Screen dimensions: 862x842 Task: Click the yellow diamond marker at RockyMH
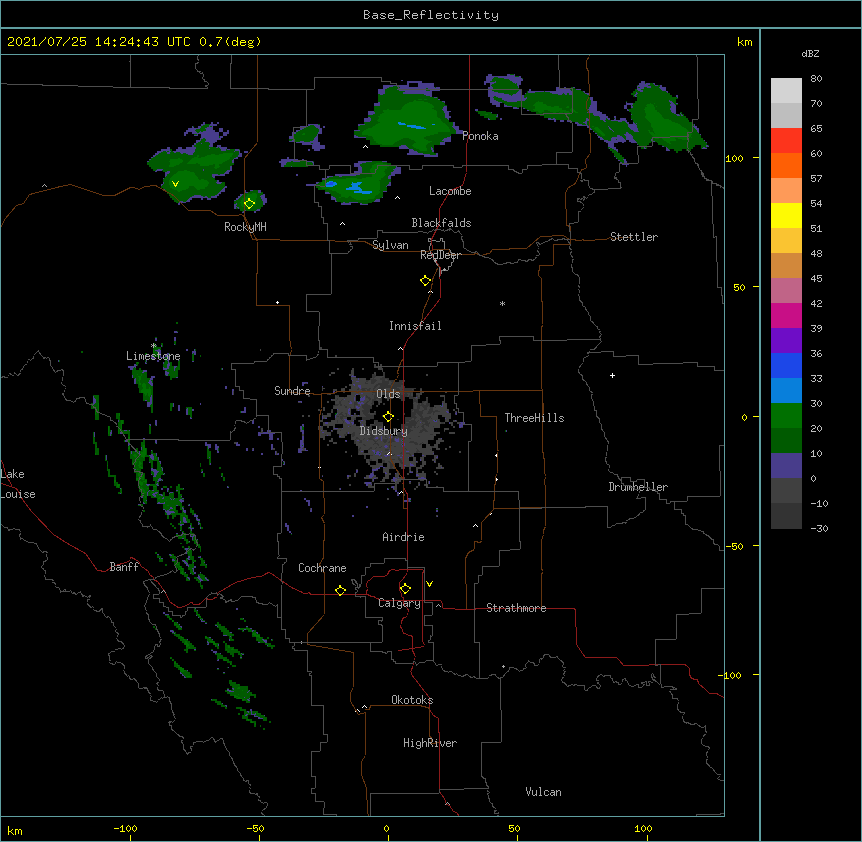click(250, 203)
